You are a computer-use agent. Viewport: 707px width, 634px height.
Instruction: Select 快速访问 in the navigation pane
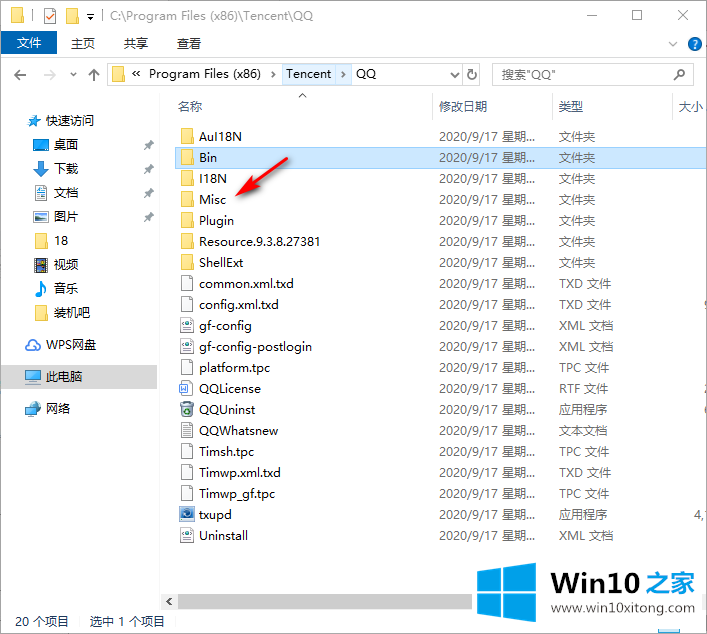click(70, 121)
